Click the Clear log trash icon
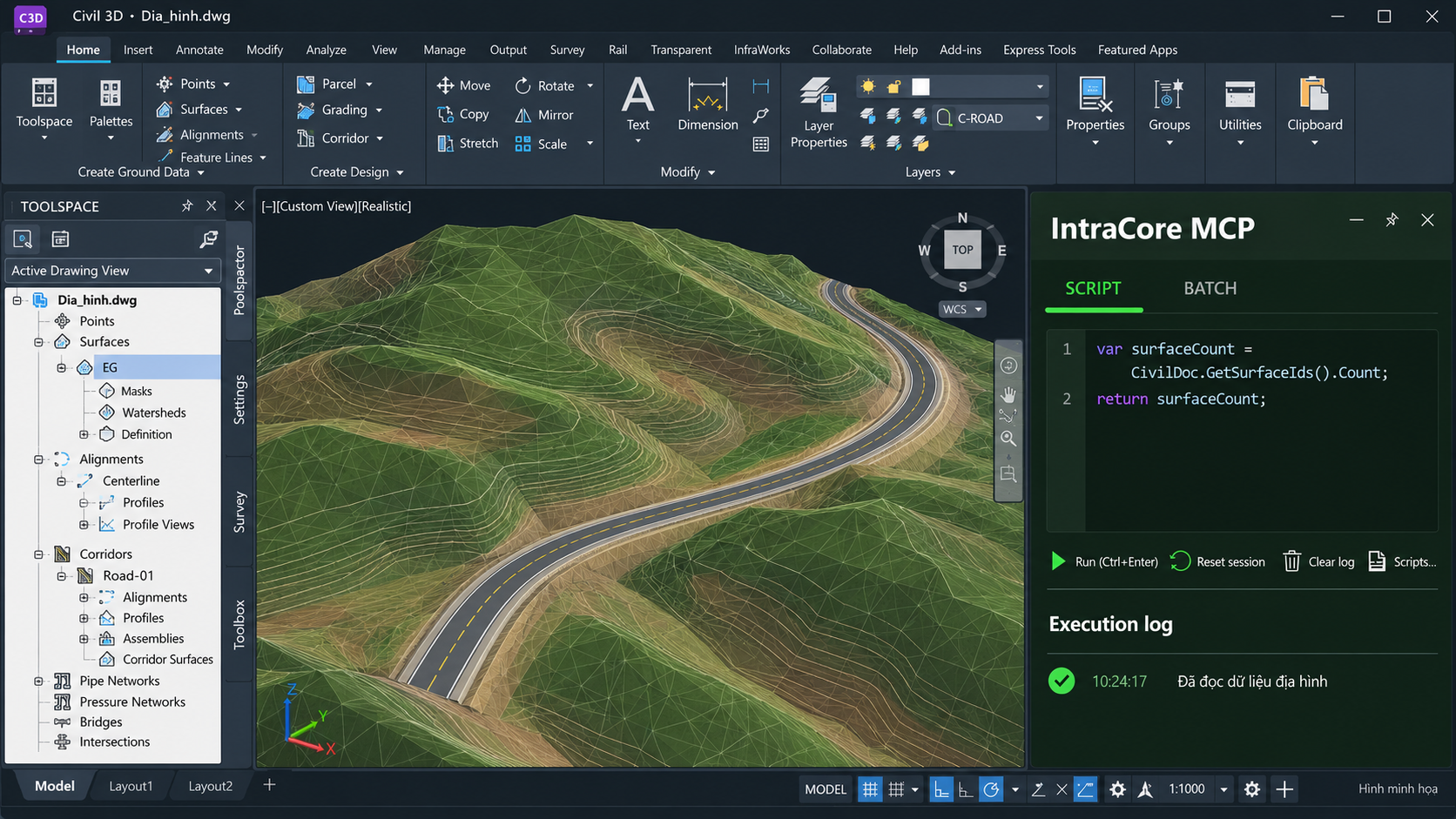 pyautogui.click(x=1292, y=561)
